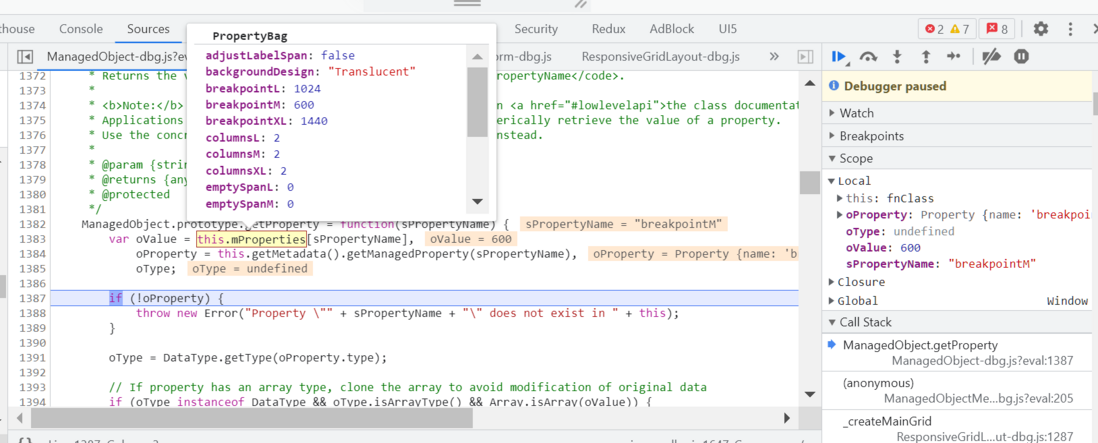This screenshot has height=443, width=1098.
Task: Click the emptySpanL: 0 popup entry
Action: click(x=249, y=188)
